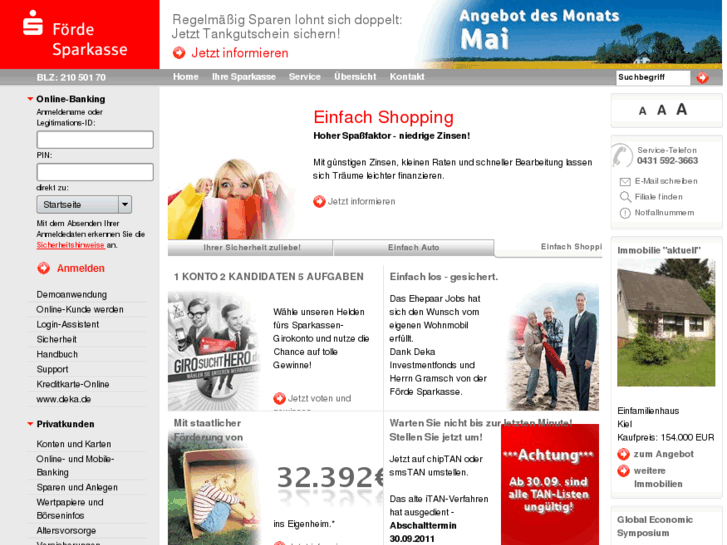This screenshot has width=727, height=545.
Task: Click 'E-Mail schreiben' link
Action: [x=666, y=181]
